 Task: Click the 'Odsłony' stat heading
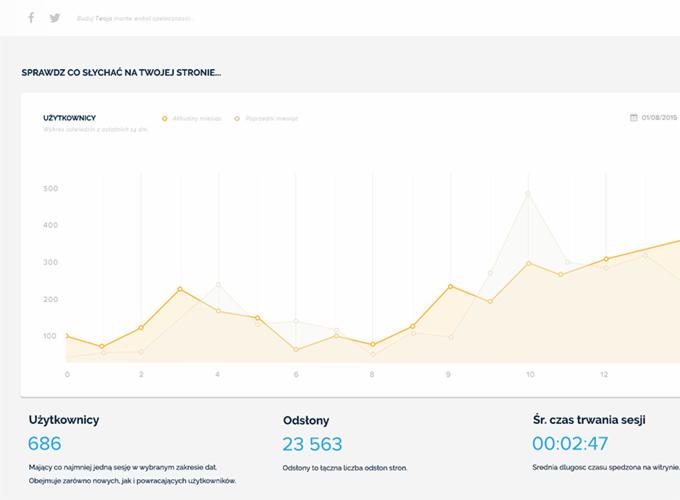(x=306, y=421)
